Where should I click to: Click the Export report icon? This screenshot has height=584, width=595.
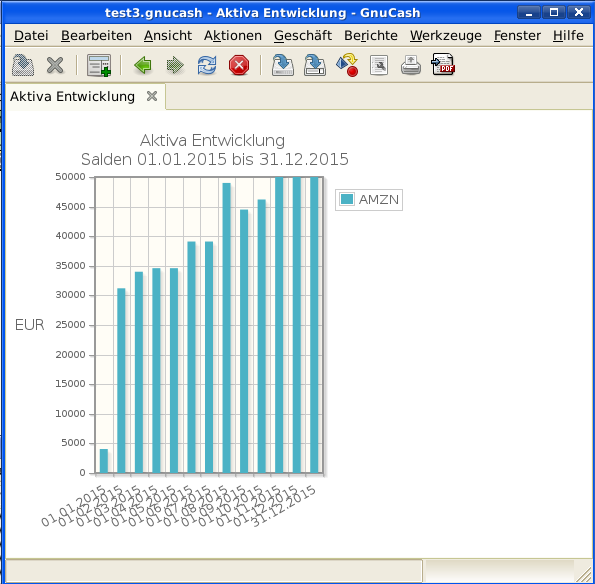tap(347, 65)
